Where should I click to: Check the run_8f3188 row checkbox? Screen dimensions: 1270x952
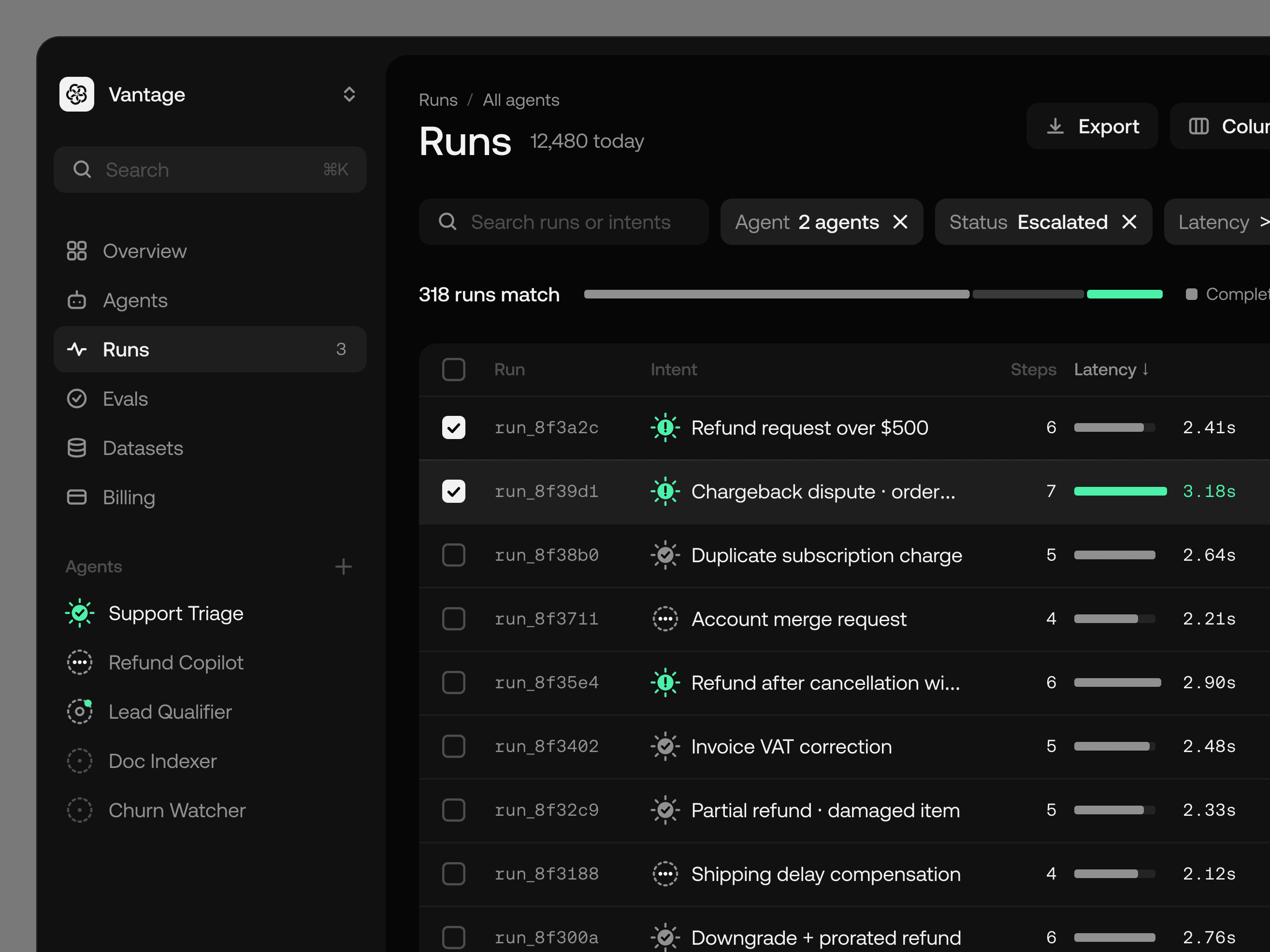454,874
